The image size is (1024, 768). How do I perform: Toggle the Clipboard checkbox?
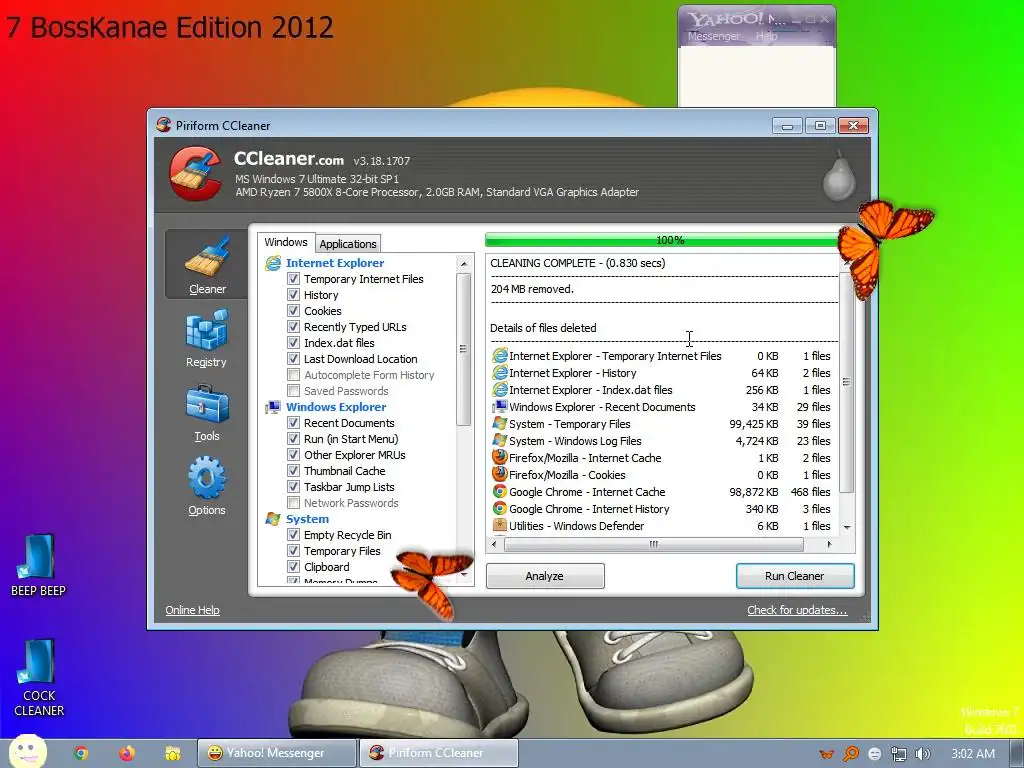pyautogui.click(x=293, y=567)
